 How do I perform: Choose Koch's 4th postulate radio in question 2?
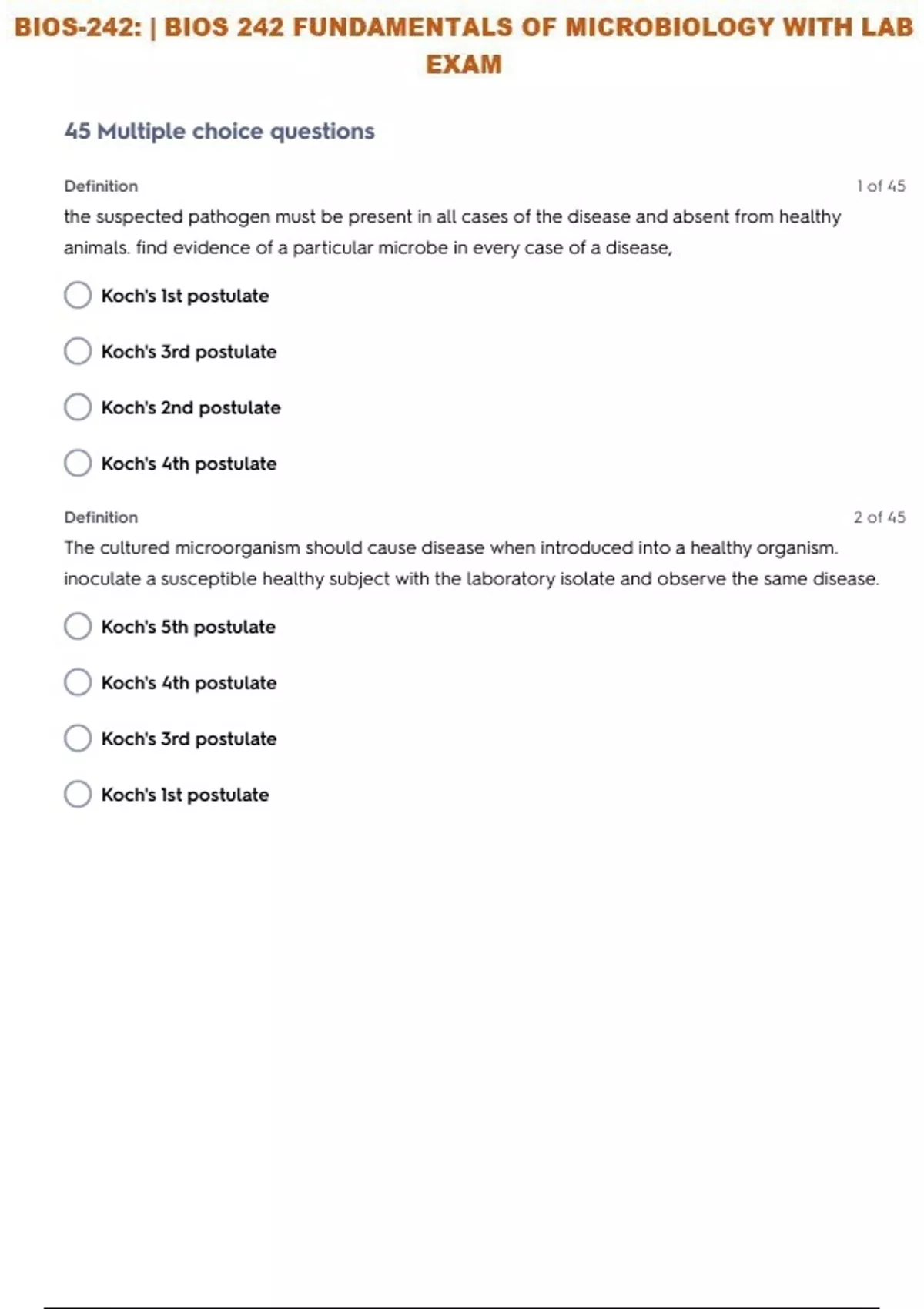coord(78,682)
